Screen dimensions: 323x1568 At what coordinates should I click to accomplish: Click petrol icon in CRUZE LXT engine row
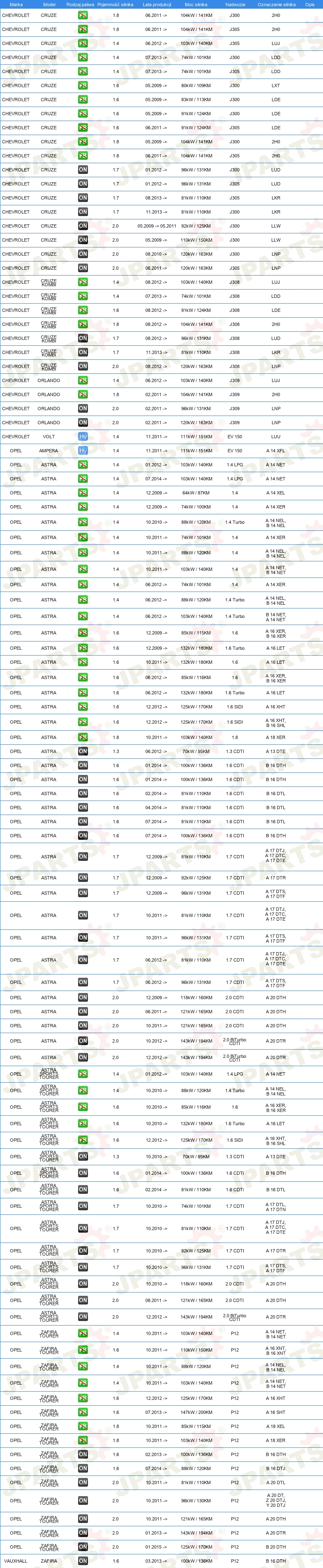click(83, 85)
